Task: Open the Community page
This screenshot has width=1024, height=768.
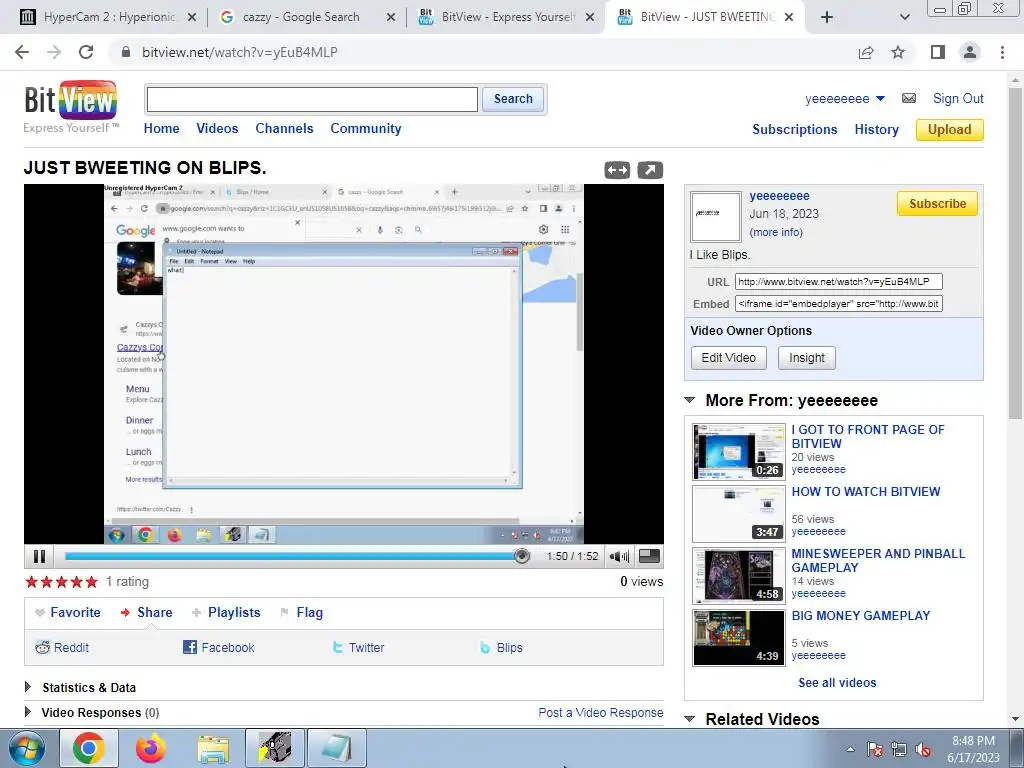Action: (x=366, y=129)
